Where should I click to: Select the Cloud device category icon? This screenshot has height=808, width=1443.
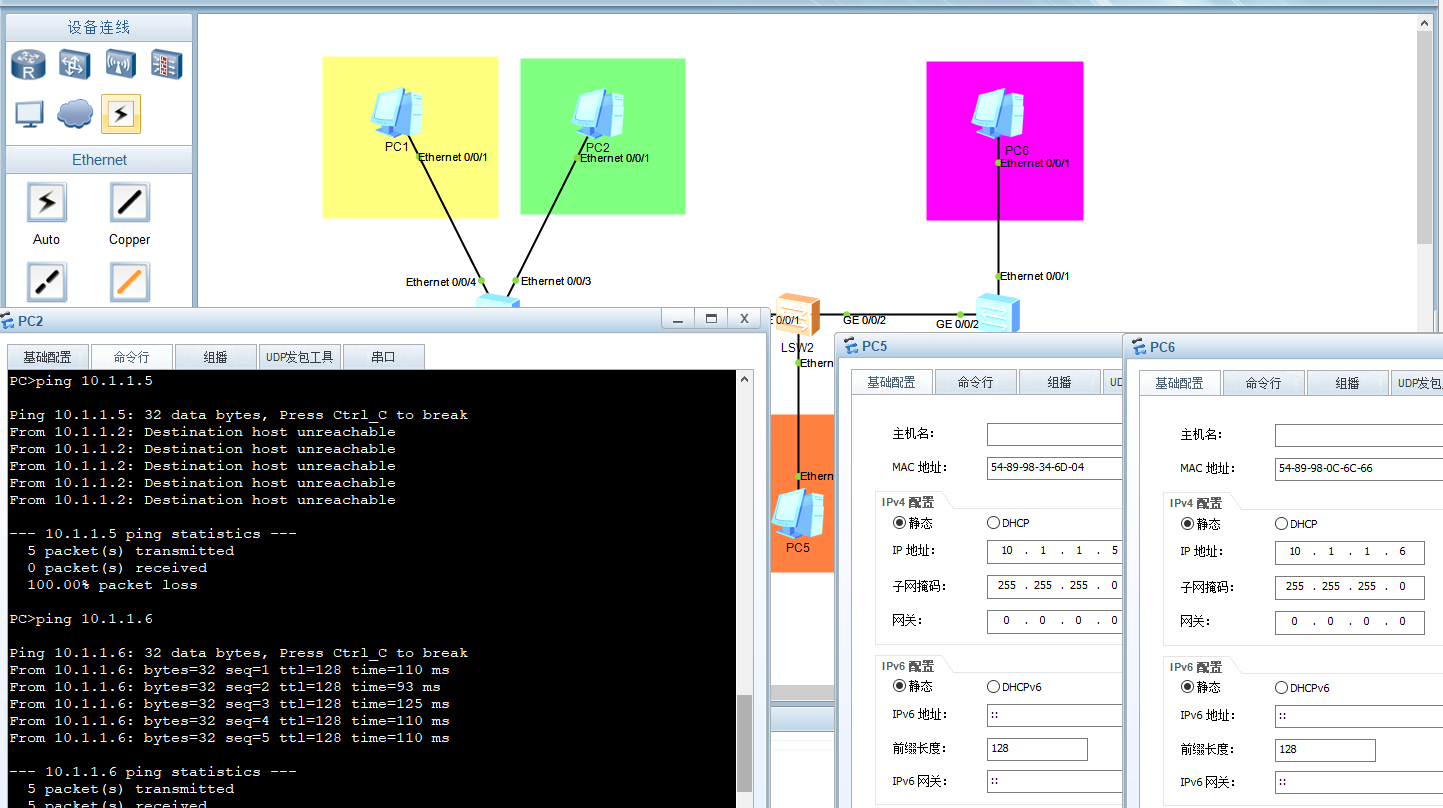75,114
